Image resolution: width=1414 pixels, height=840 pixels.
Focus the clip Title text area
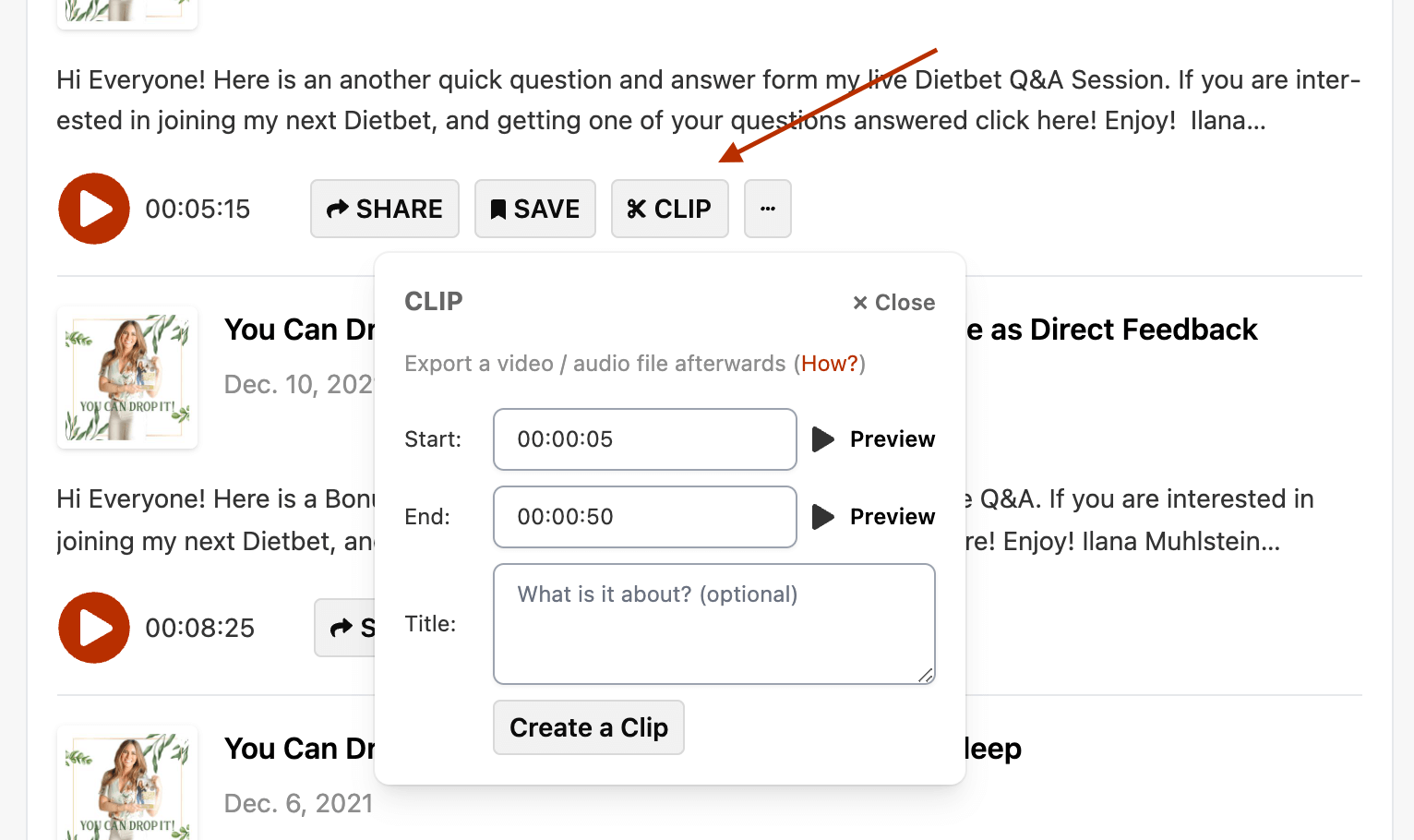714,624
